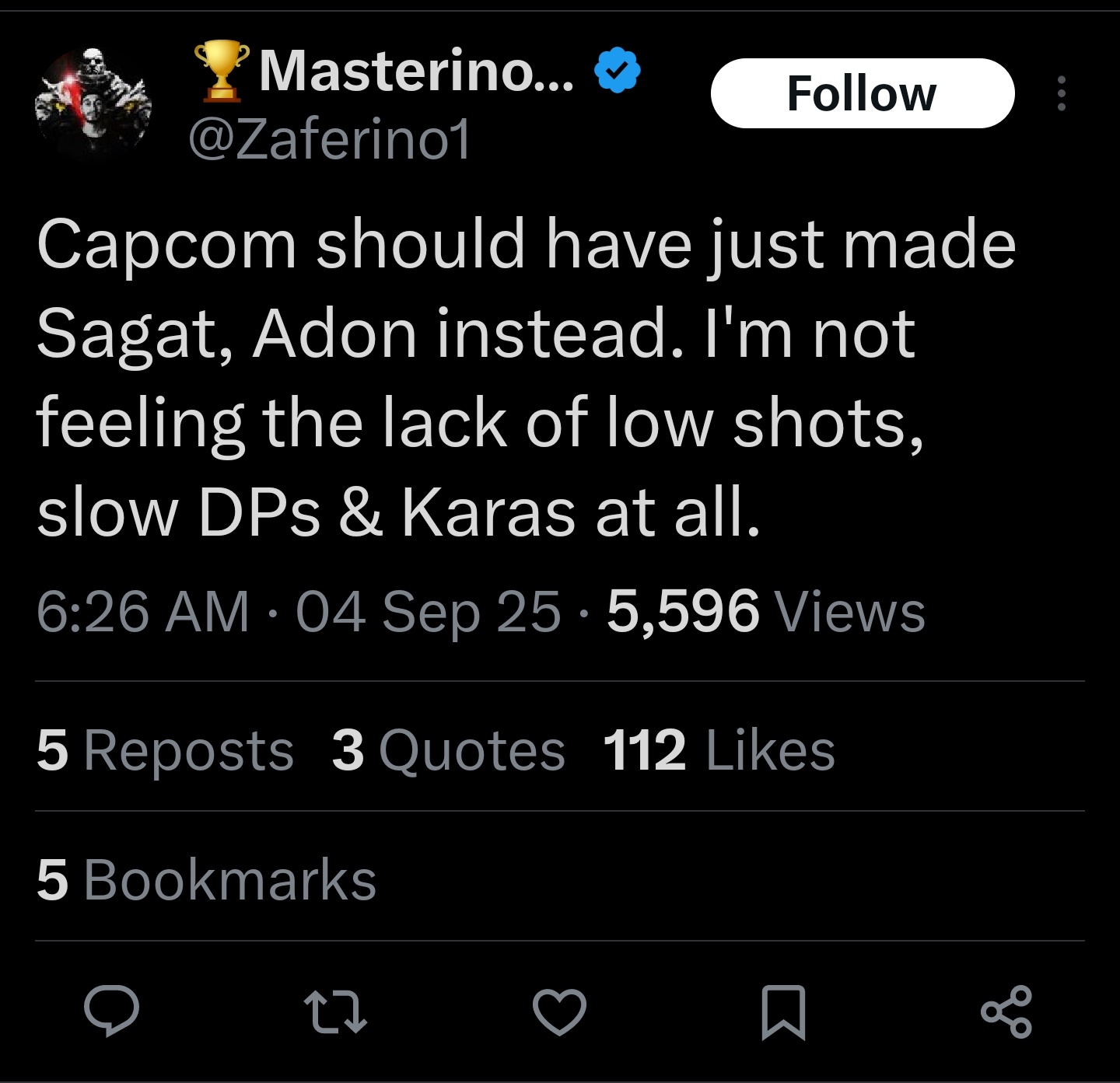Bookmark this tweet
Image resolution: width=1120 pixels, height=1083 pixels.
(782, 1011)
